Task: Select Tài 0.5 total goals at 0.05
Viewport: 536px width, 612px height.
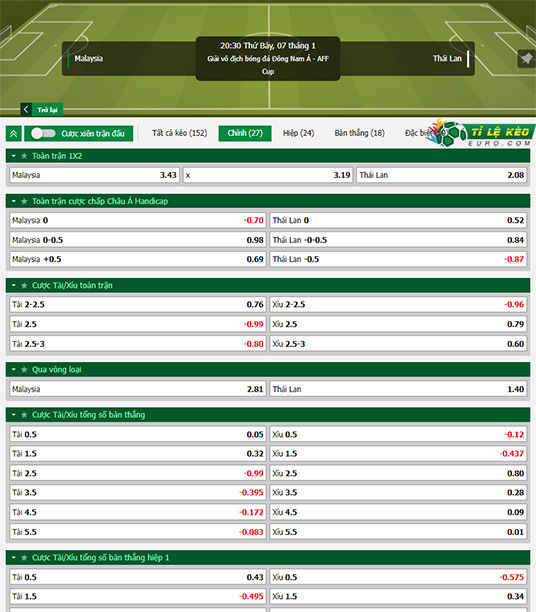Action: click(x=137, y=434)
